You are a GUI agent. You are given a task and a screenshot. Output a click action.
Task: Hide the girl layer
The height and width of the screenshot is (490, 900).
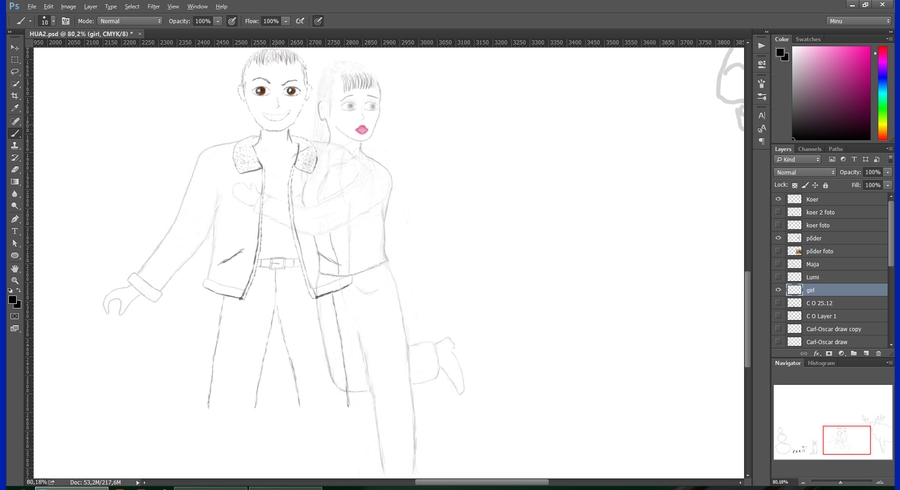(x=778, y=290)
